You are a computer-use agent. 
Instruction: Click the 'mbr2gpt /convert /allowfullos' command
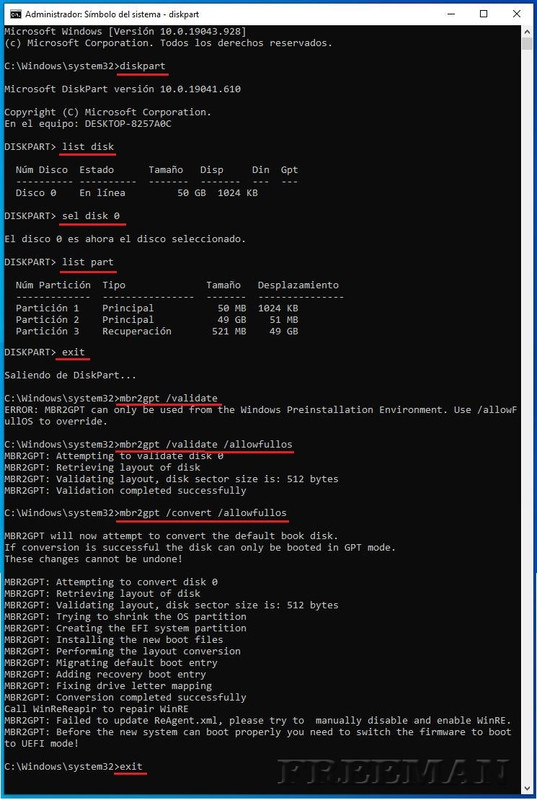(x=203, y=513)
